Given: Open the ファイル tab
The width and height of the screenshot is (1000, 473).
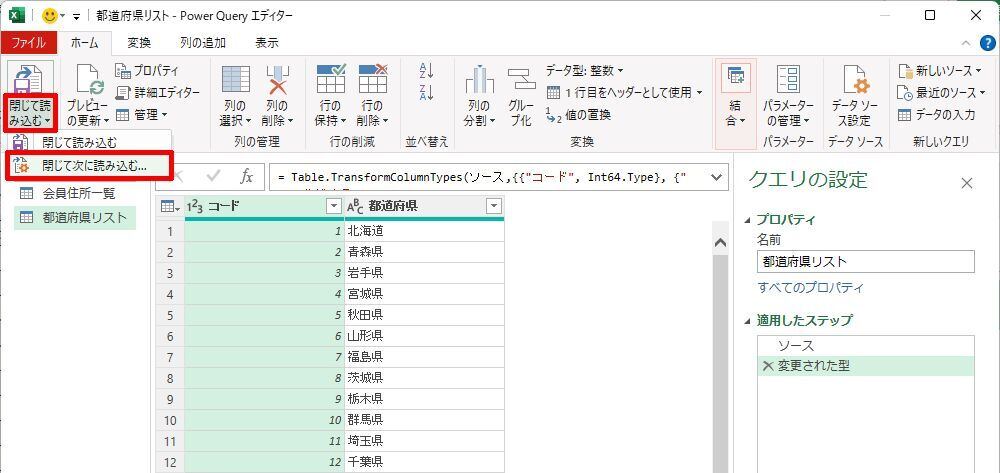Looking at the screenshot, I should click(x=29, y=43).
